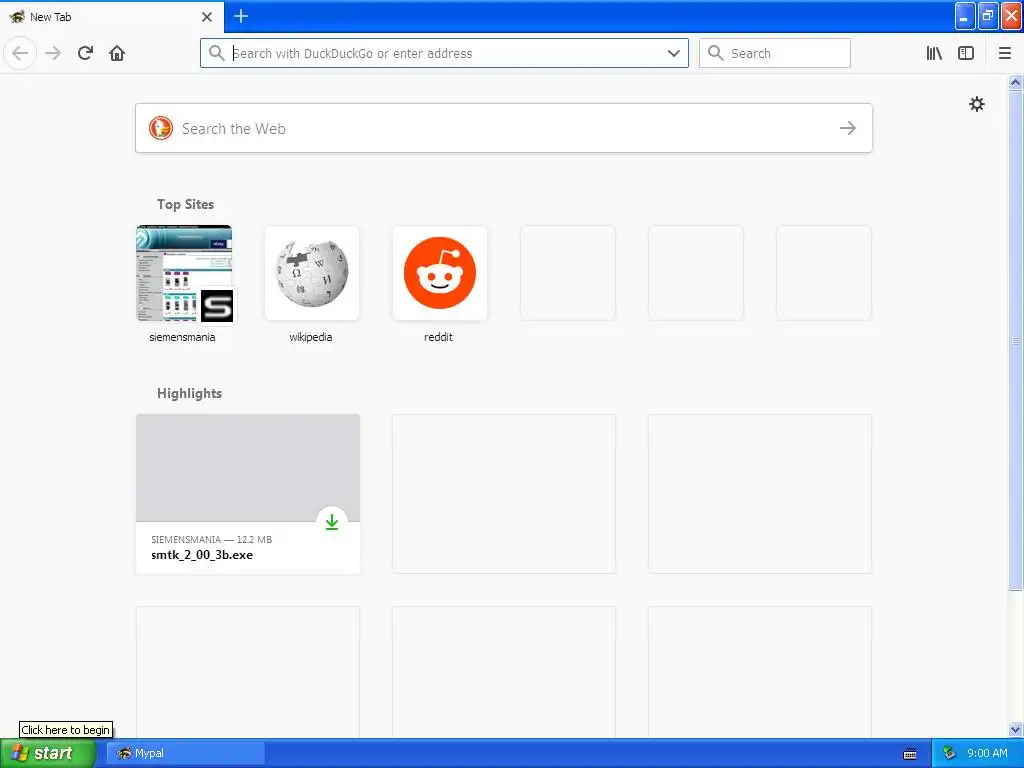Screen dimensions: 1024x768
Task: Open the hamburger application menu
Action: click(x=1004, y=53)
